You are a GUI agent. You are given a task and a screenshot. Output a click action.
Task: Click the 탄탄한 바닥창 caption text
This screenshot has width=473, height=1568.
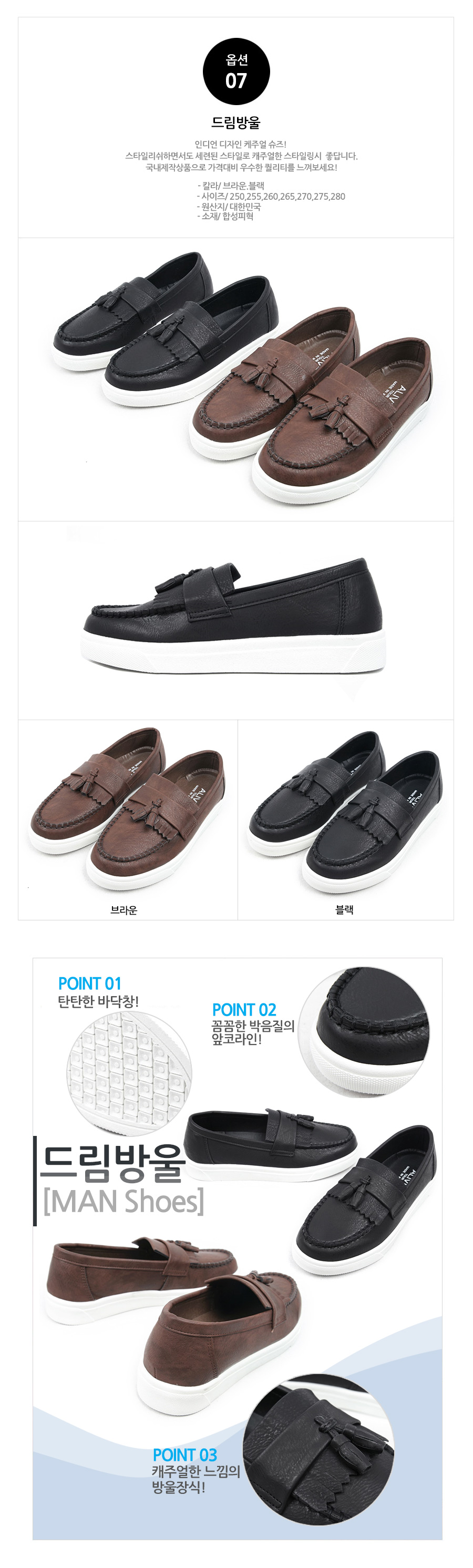[x=98, y=1001]
